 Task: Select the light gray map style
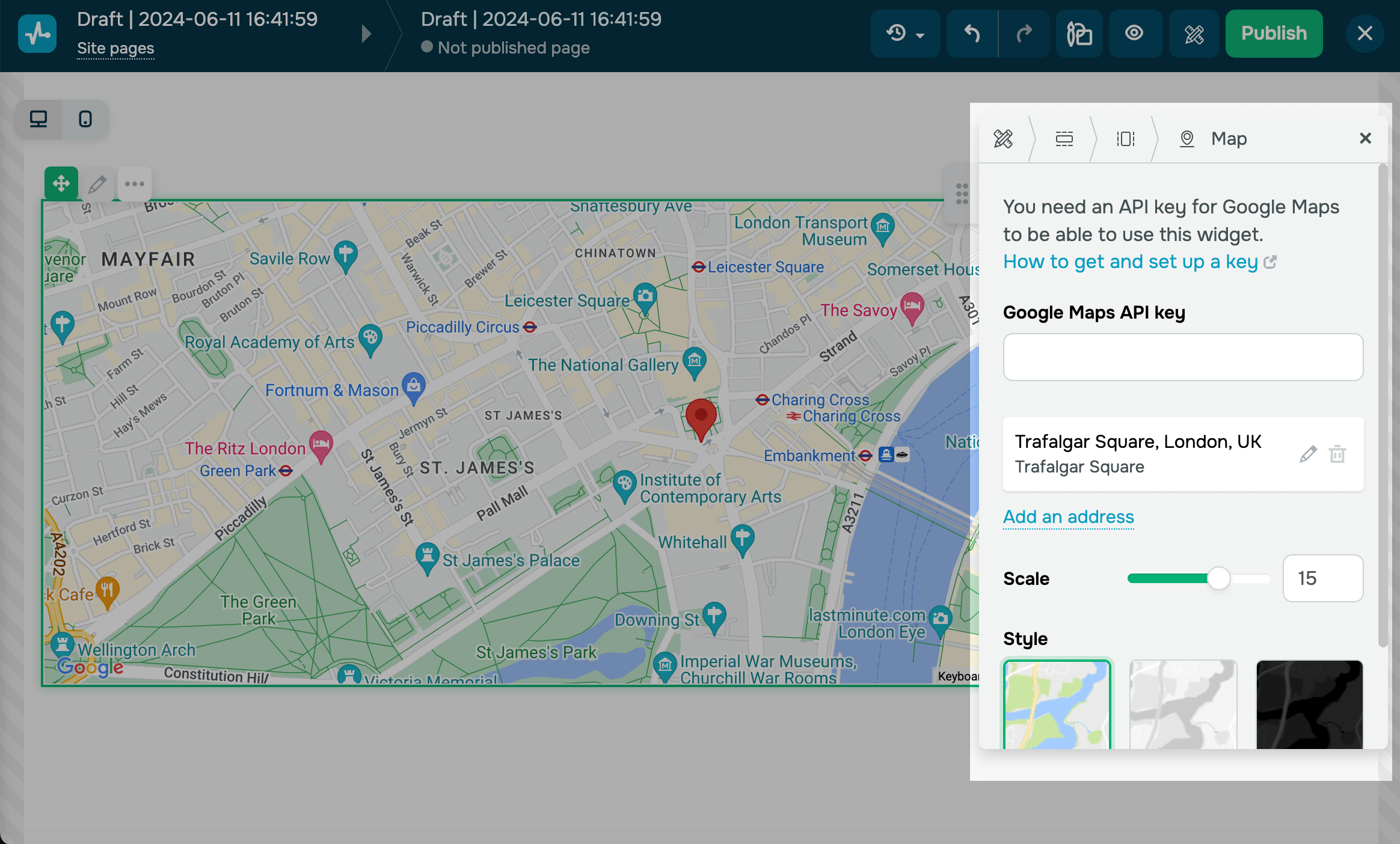(x=1183, y=705)
